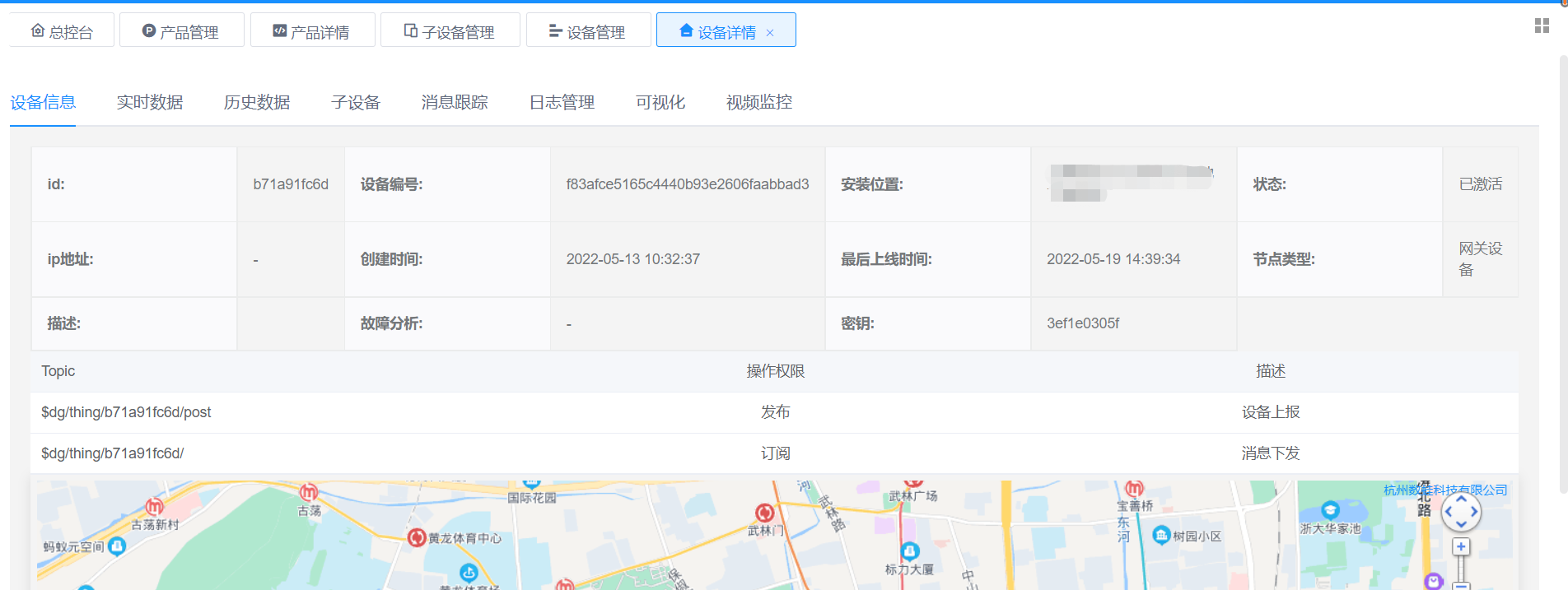
Task: Click the 订阅 permission cell
Action: pyautogui.click(x=775, y=453)
